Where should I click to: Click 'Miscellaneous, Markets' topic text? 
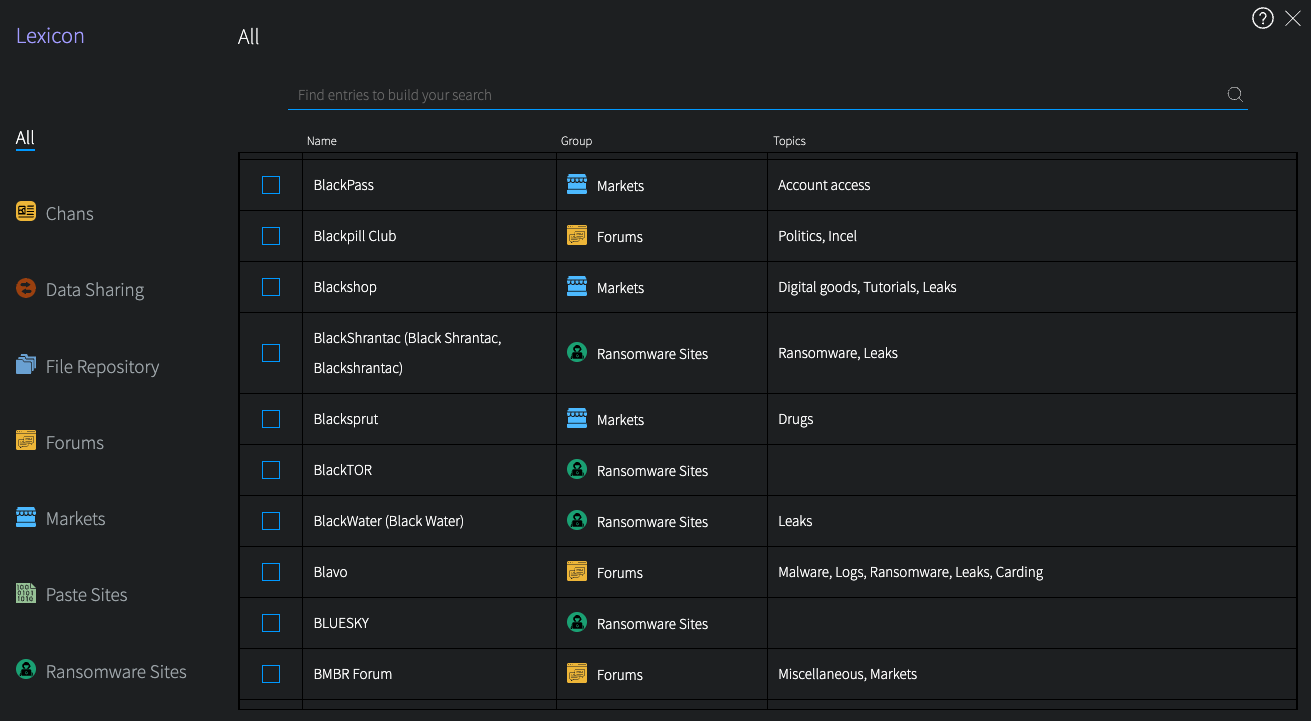pos(848,674)
